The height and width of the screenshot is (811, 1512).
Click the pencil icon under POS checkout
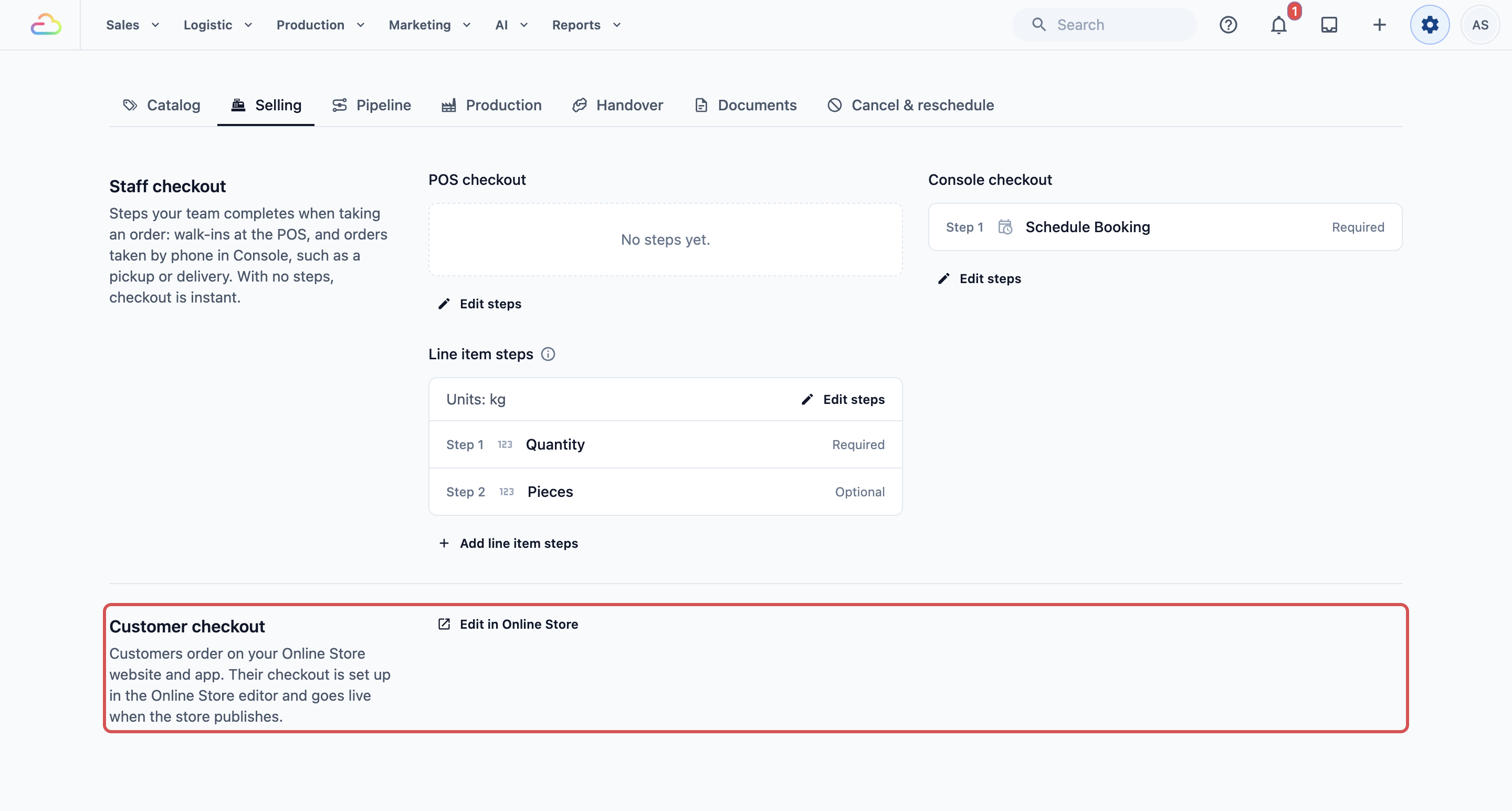[x=444, y=304]
